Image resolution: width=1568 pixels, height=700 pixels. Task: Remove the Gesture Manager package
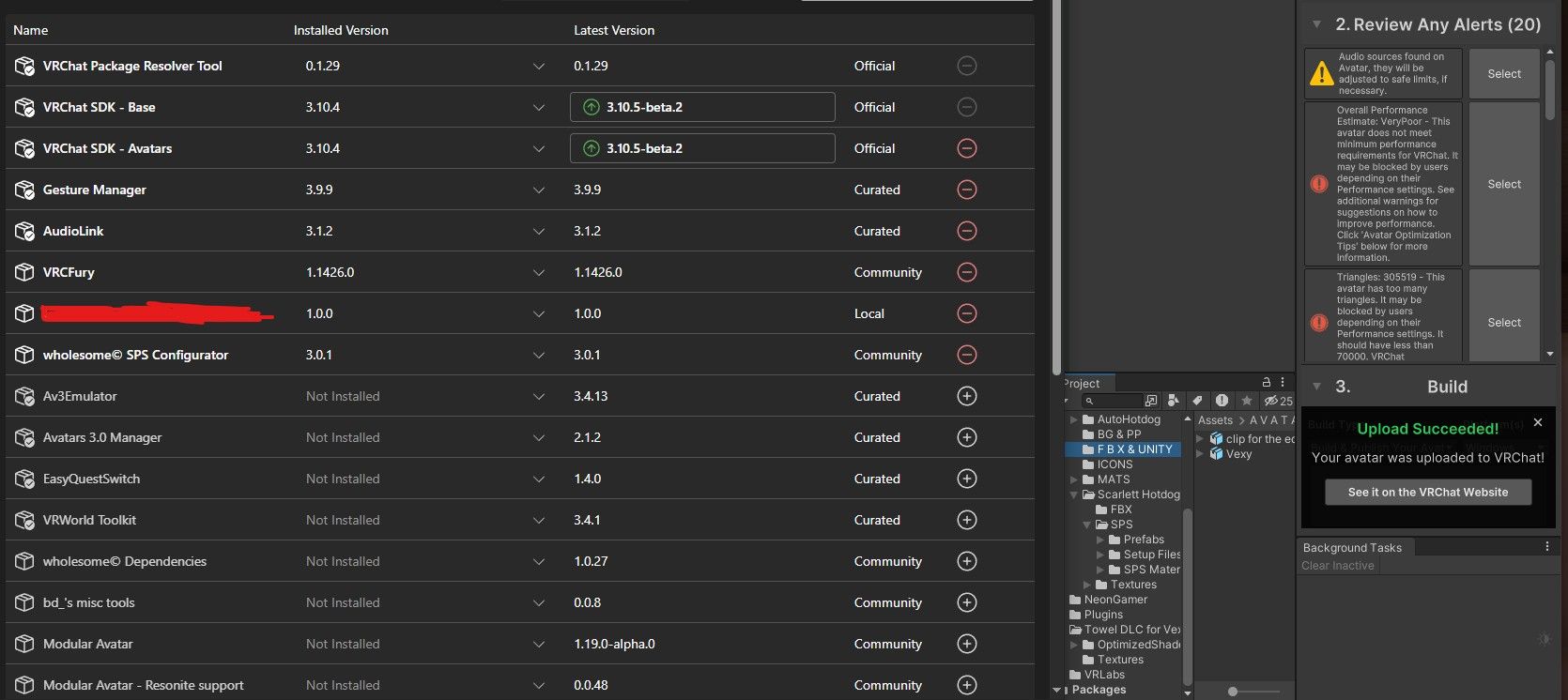(967, 190)
